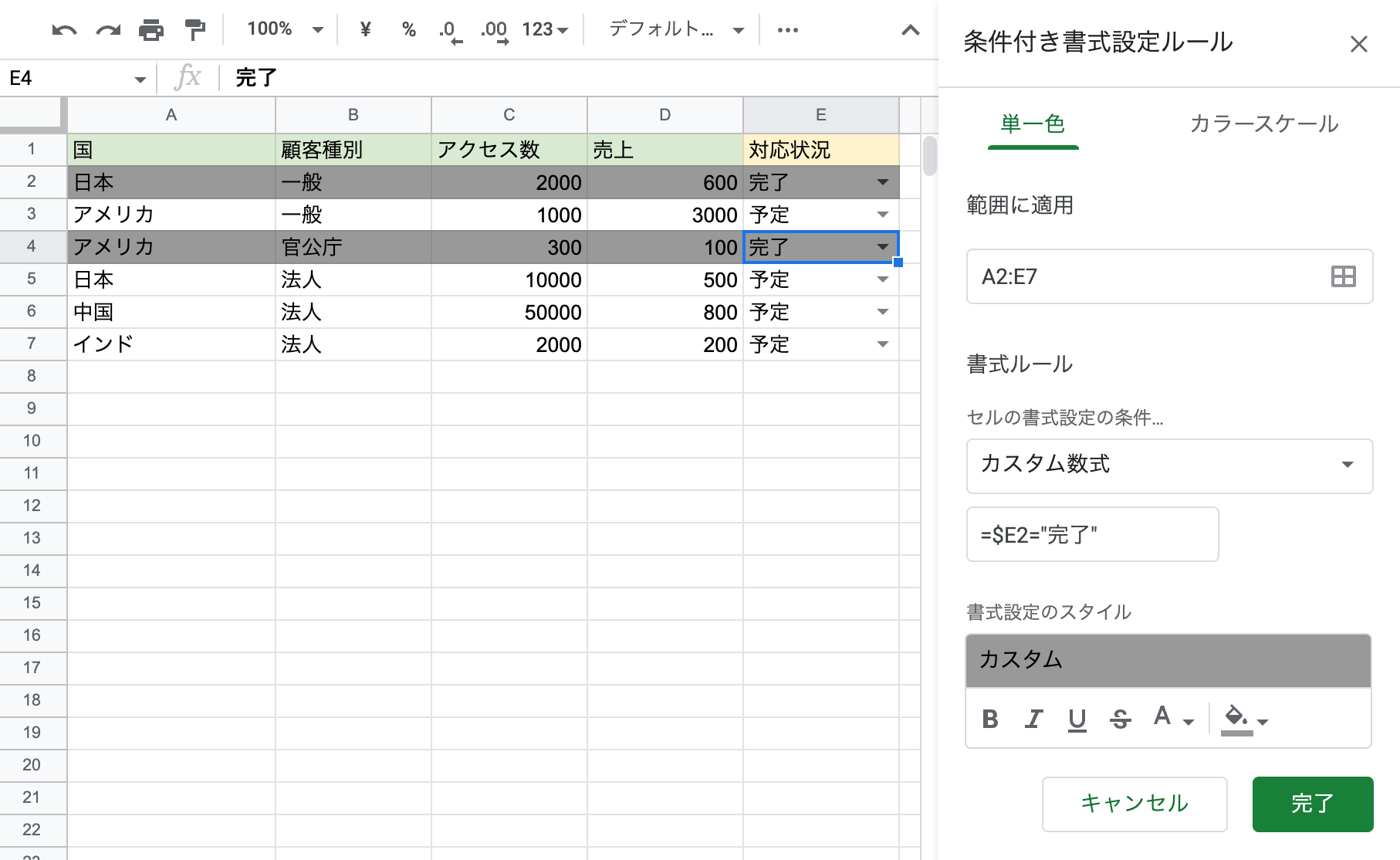Toggle italic in formatting style

(1033, 719)
